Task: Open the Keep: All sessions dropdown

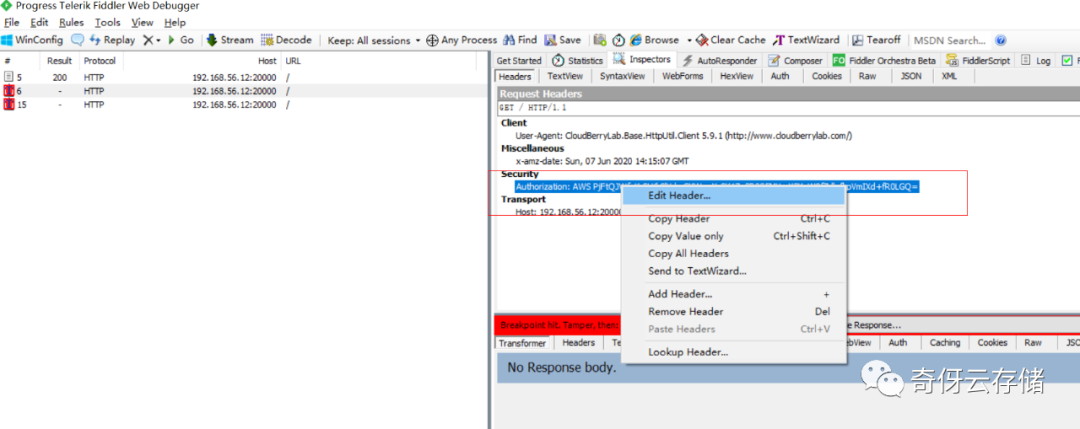Action: pos(374,40)
